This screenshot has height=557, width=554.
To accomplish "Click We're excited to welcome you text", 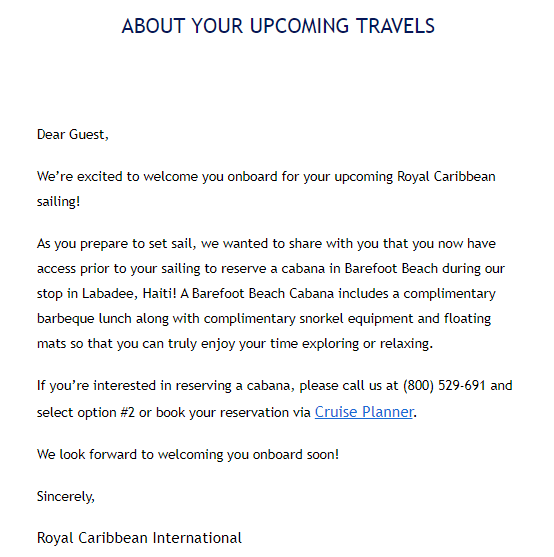I will point(130,177).
